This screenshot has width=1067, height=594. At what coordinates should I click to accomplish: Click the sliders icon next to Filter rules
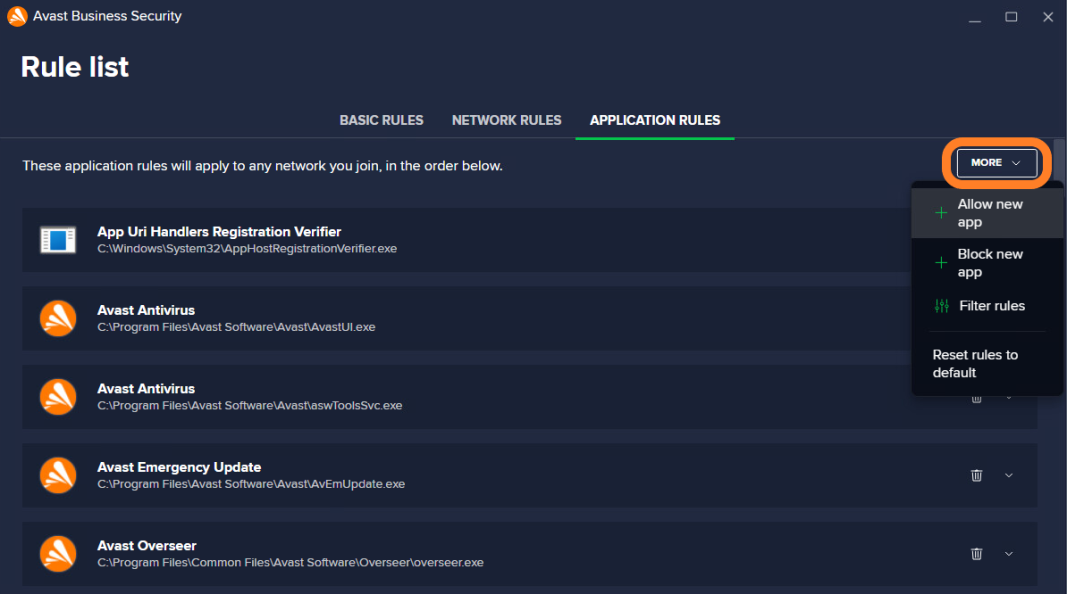942,306
